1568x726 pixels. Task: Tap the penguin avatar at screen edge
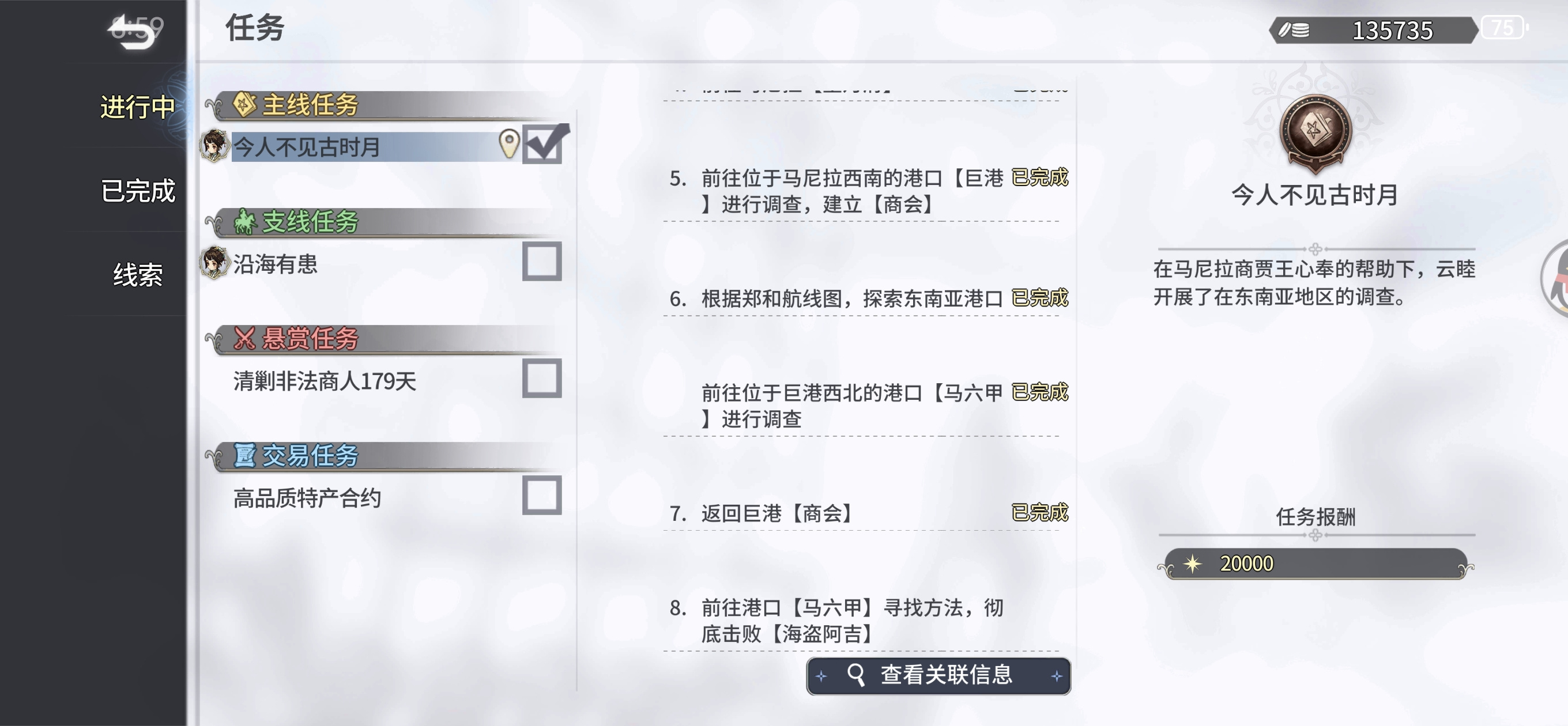(x=1555, y=278)
